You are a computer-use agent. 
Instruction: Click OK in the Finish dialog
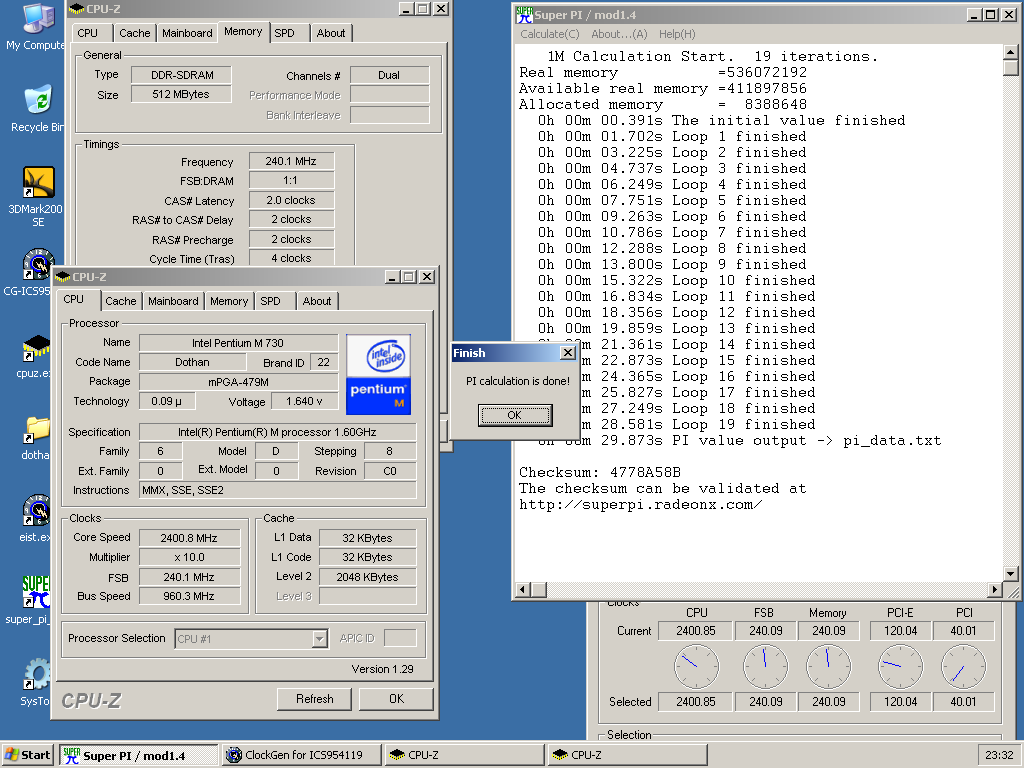pos(515,415)
